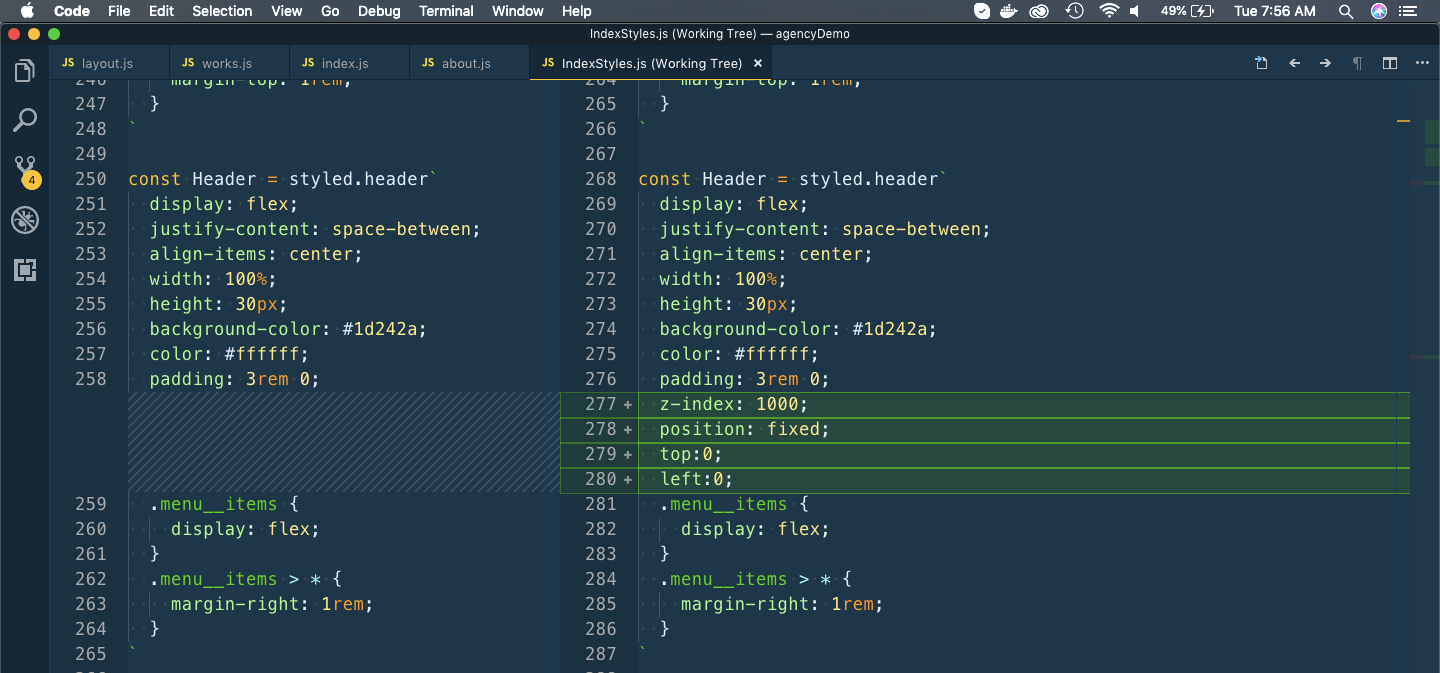Open the Selection menu in the menu bar
Image resolution: width=1440 pixels, height=673 pixels.
222,11
